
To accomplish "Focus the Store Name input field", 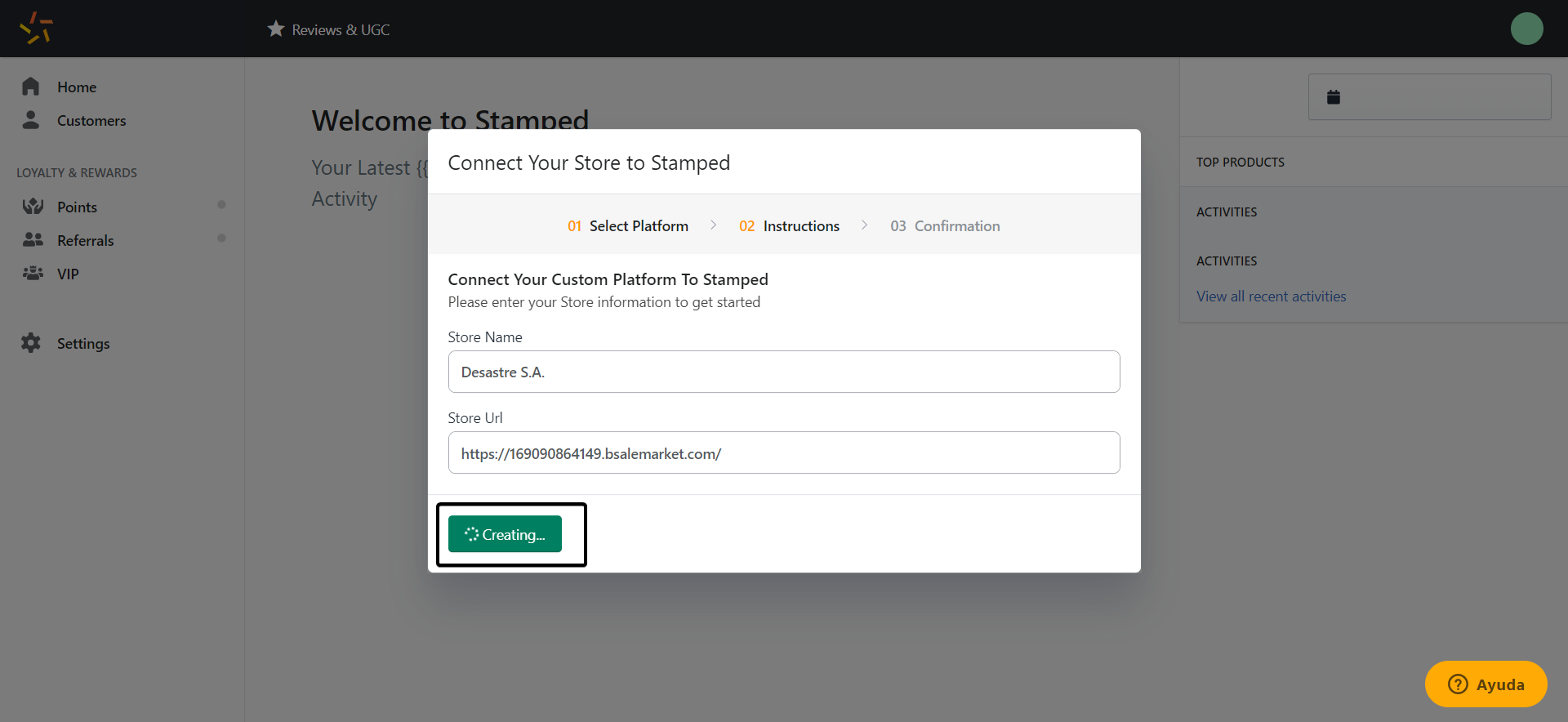I will point(784,372).
